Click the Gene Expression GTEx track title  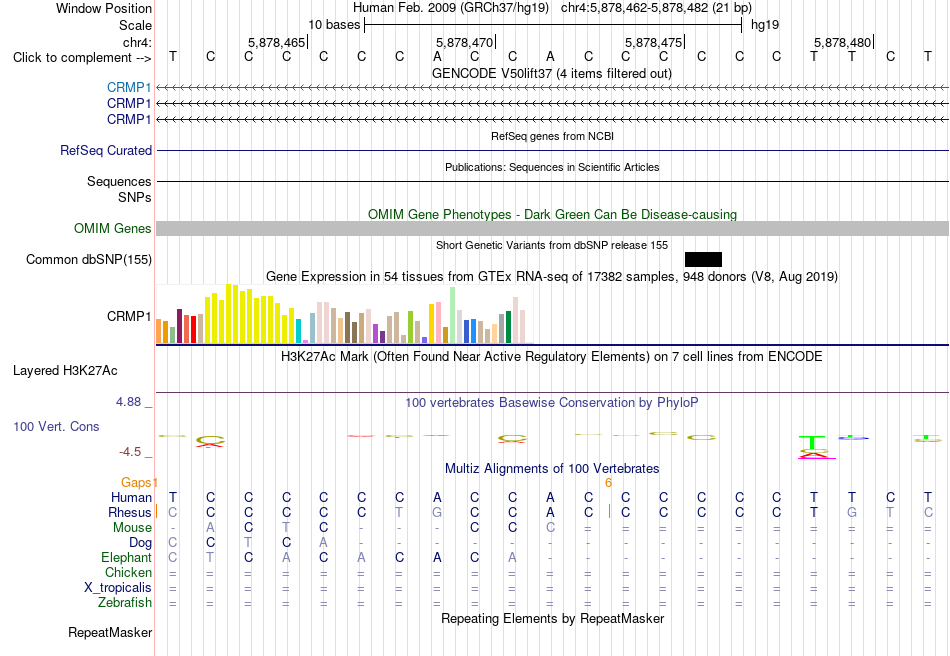(x=552, y=277)
